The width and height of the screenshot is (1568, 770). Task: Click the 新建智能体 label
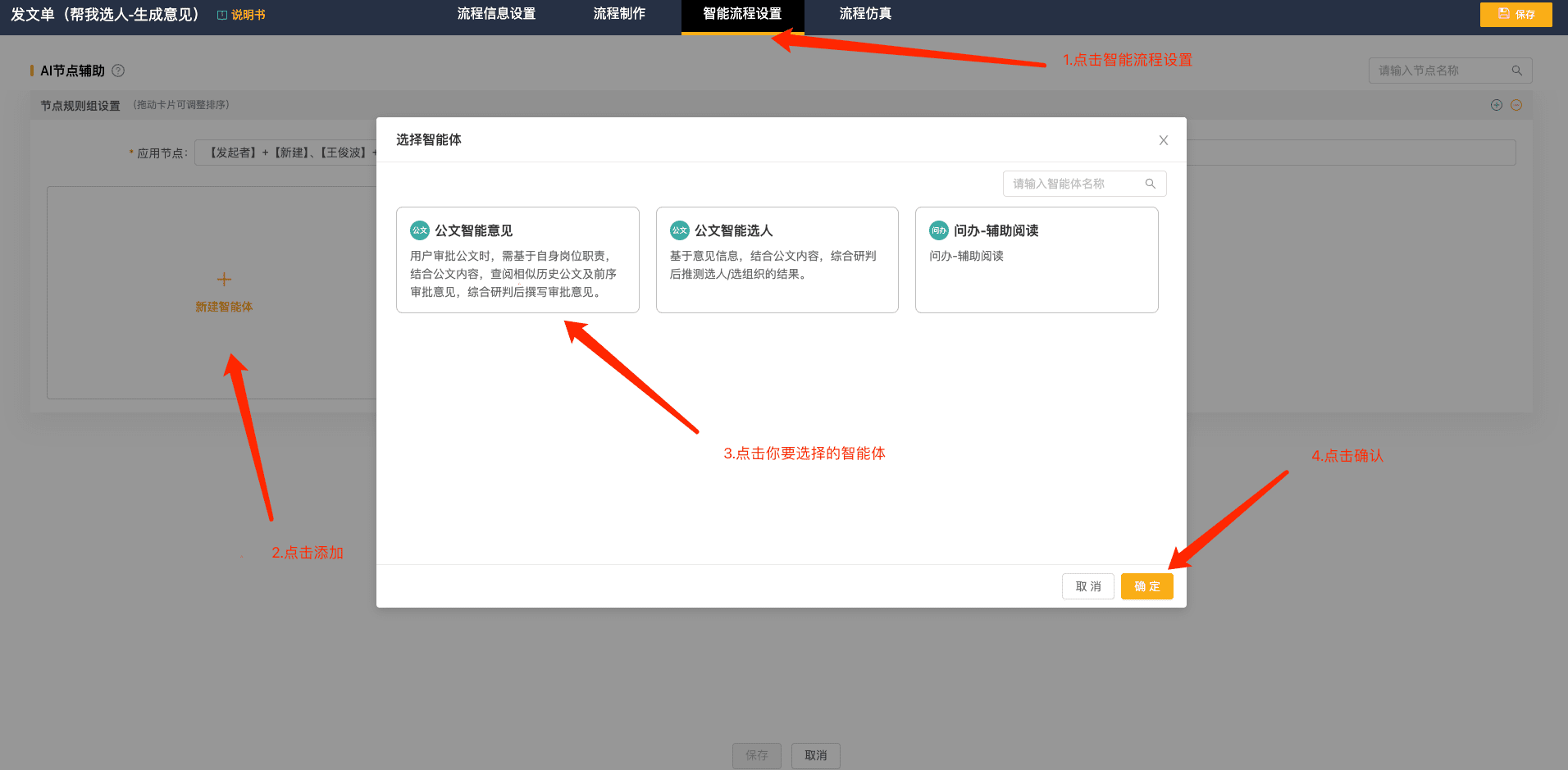pyautogui.click(x=224, y=307)
